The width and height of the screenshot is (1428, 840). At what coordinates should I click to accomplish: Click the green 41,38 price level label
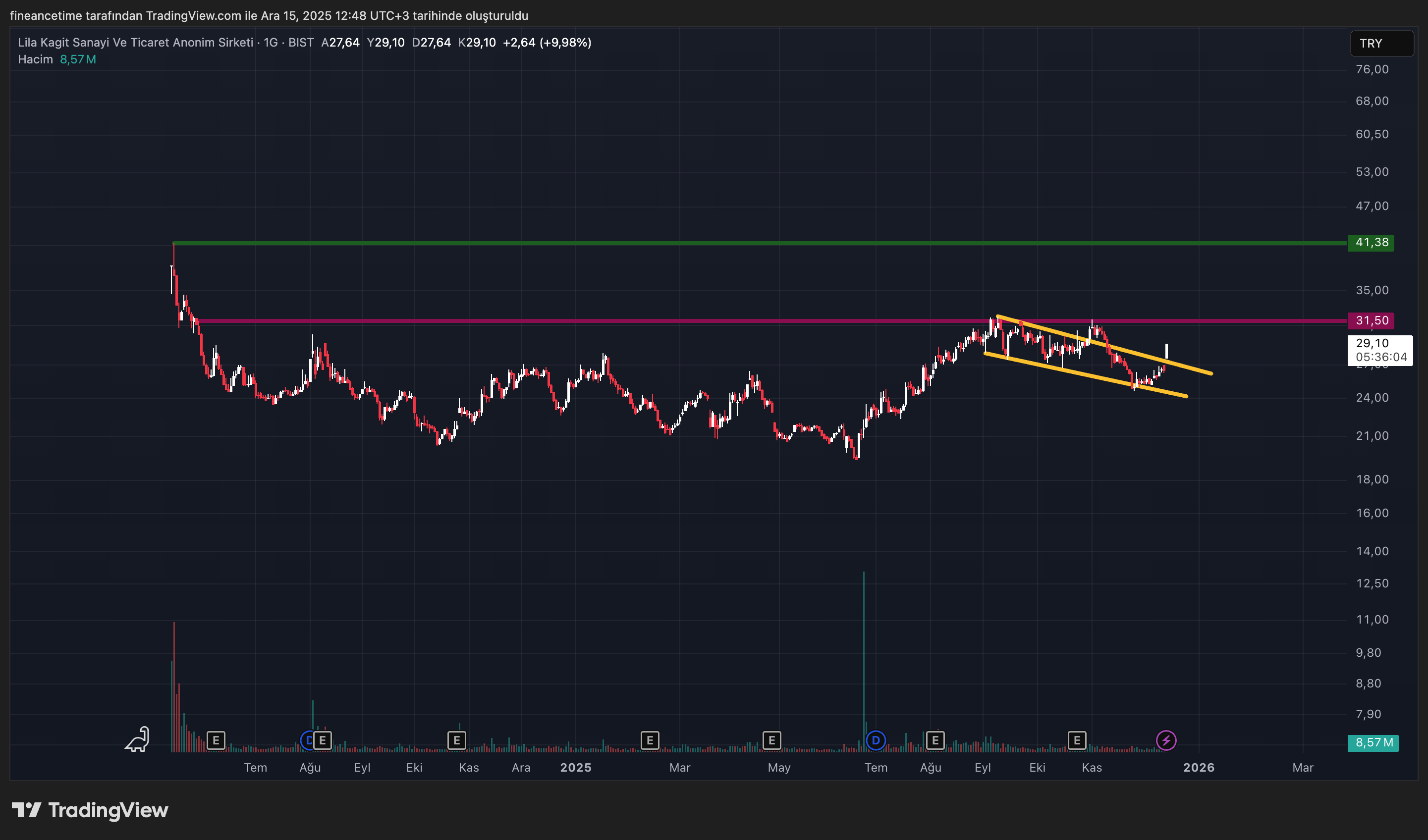[x=1371, y=242]
